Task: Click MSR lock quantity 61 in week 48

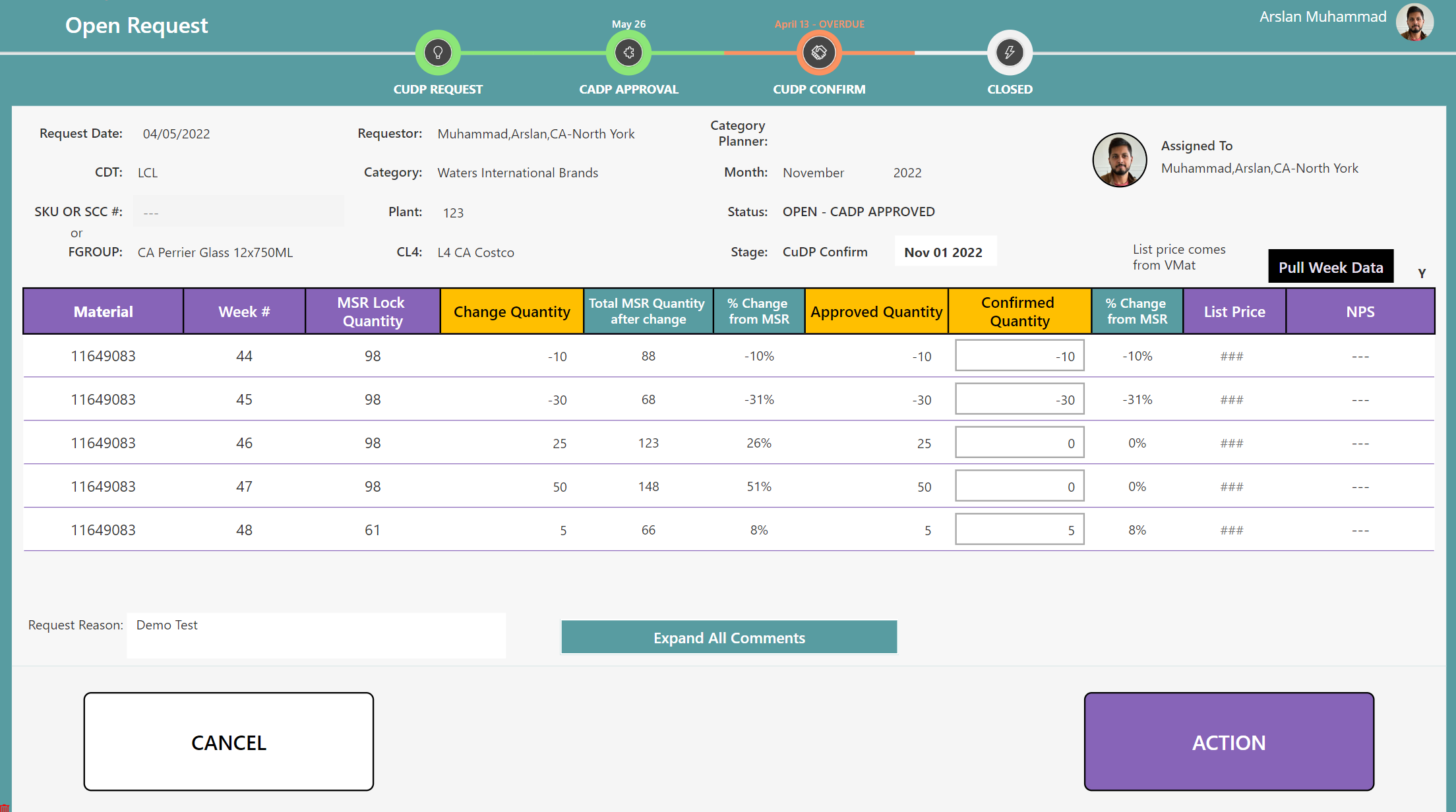Action: [x=373, y=530]
